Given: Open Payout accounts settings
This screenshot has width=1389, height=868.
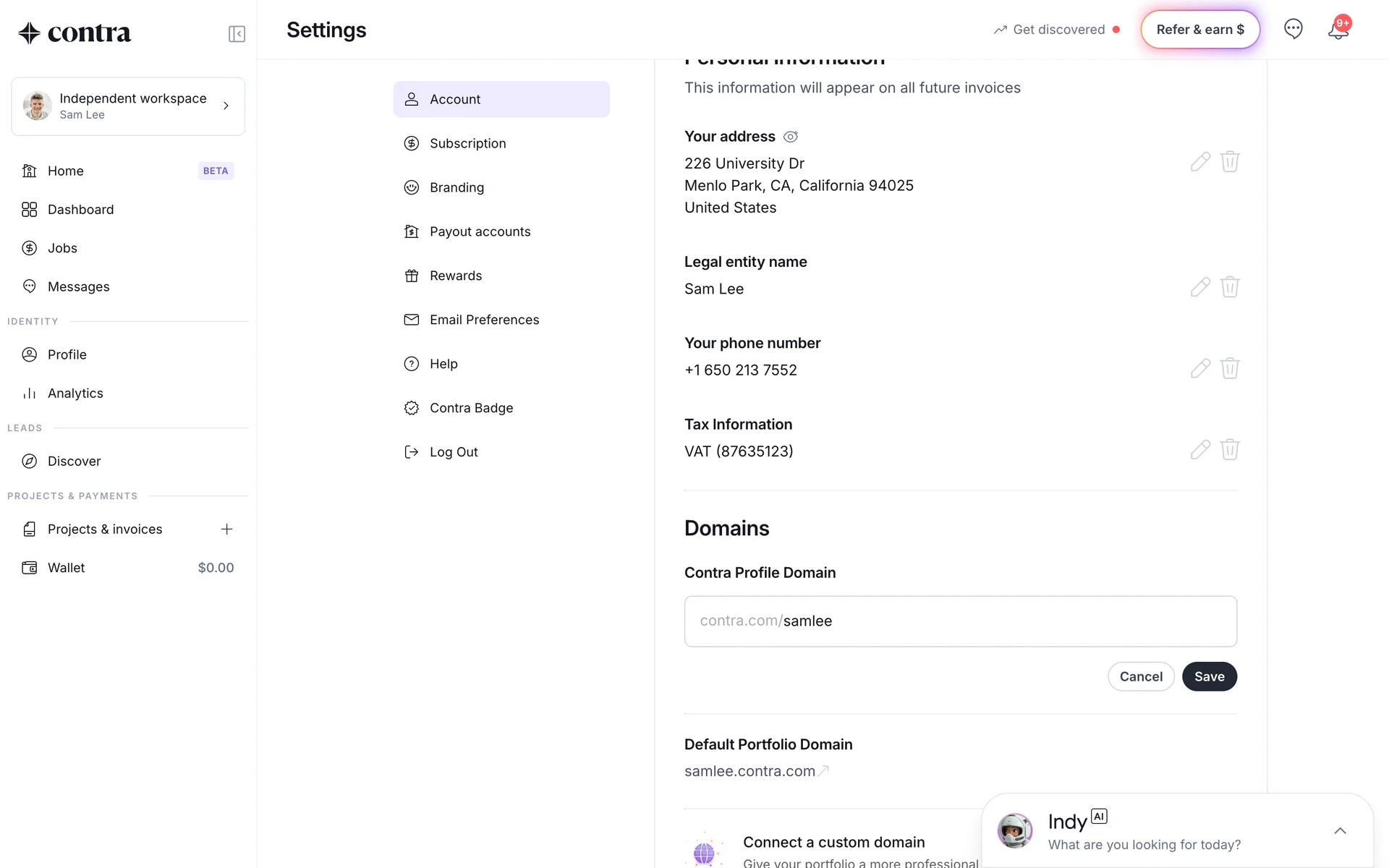Looking at the screenshot, I should 480,231.
